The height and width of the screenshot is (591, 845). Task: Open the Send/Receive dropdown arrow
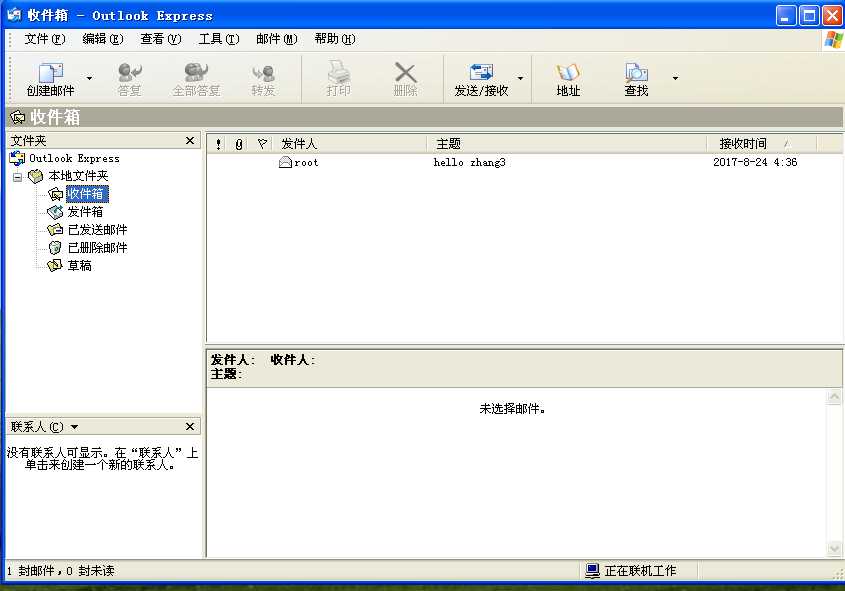pyautogui.click(x=521, y=79)
